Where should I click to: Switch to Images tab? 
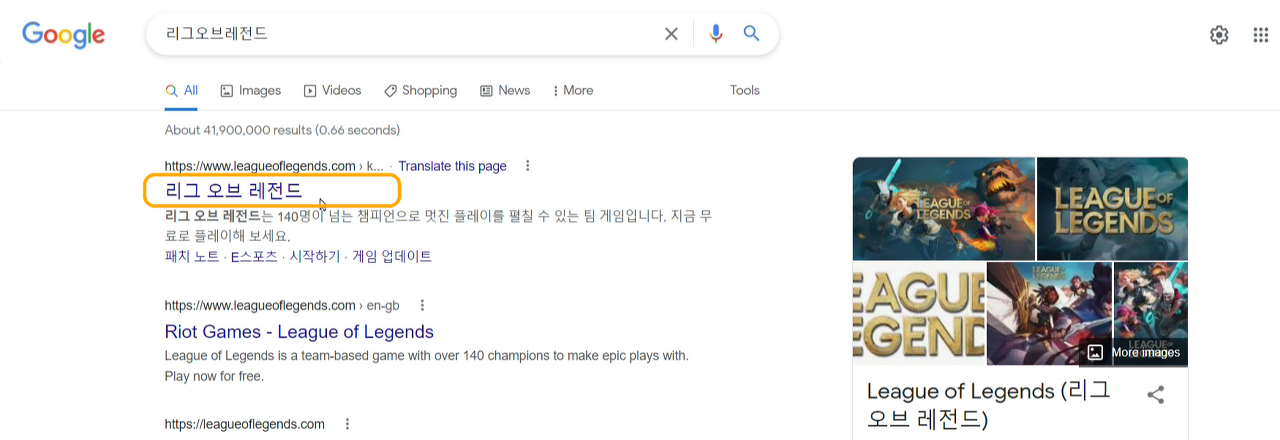click(x=251, y=90)
